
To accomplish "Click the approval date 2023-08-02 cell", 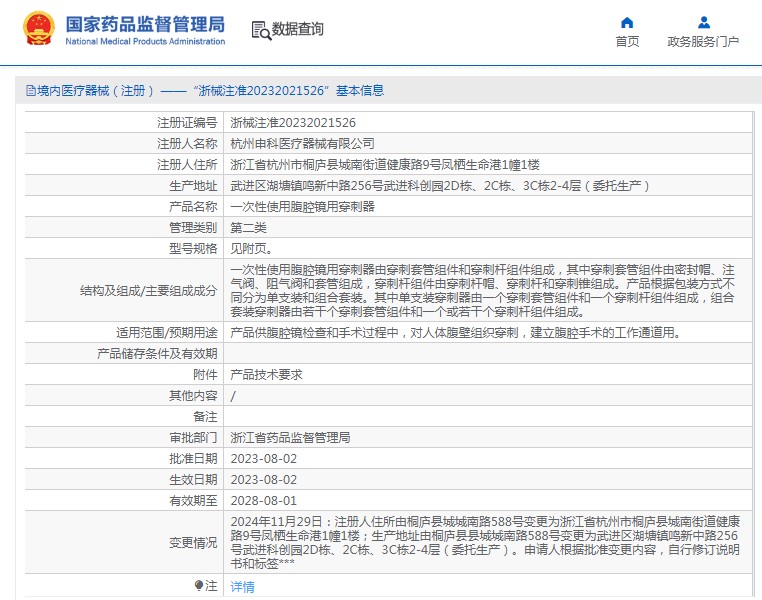I will [x=264, y=458].
